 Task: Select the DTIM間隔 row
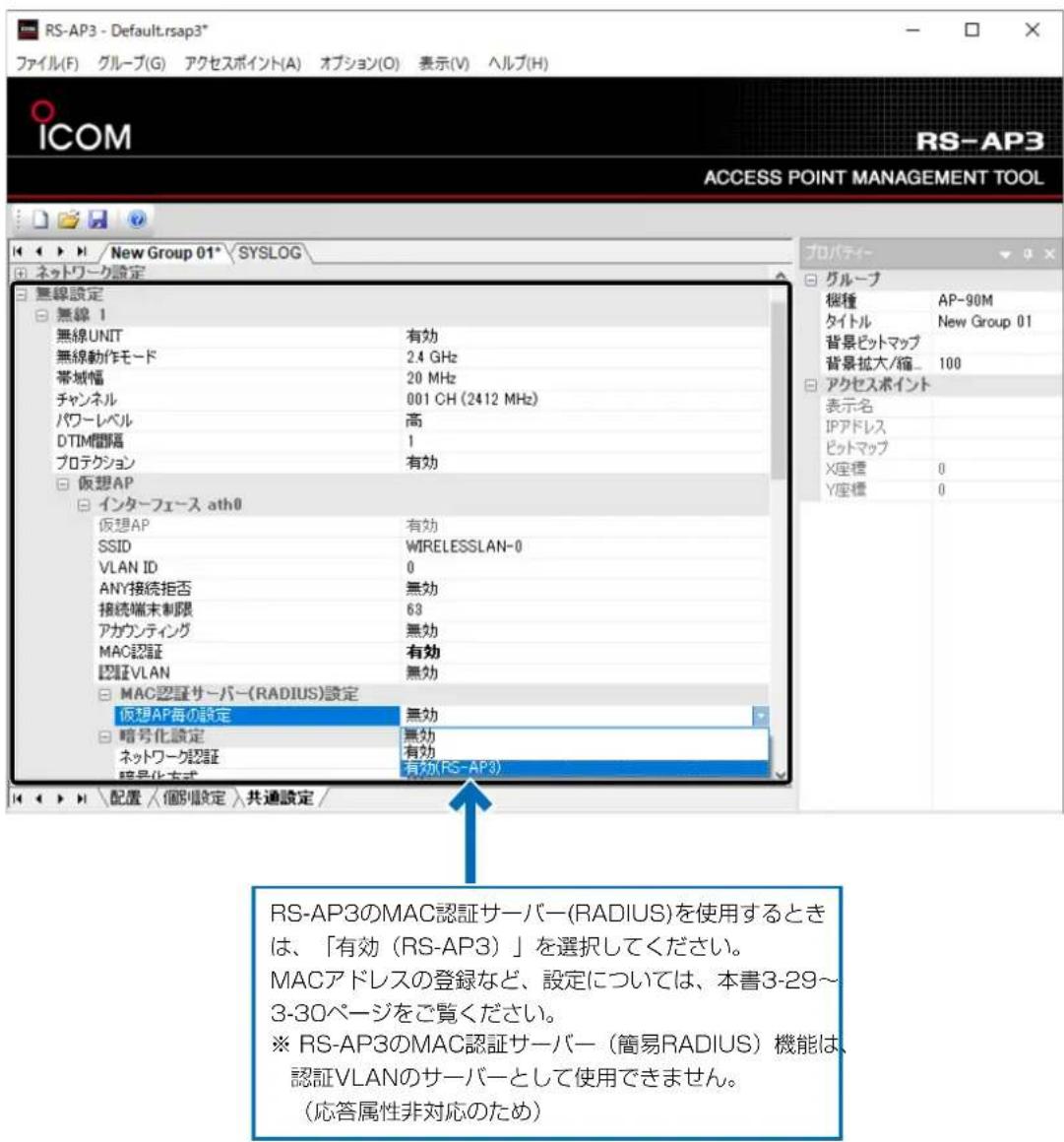411,441
